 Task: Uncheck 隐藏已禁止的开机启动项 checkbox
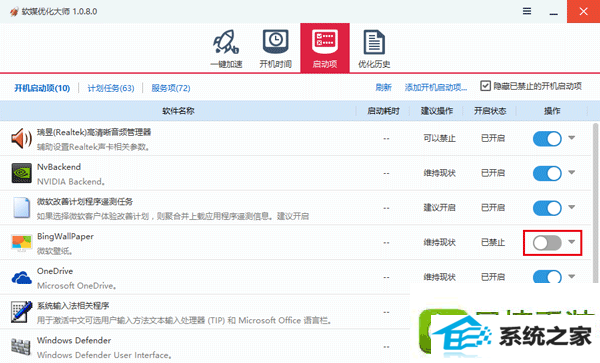[485, 86]
